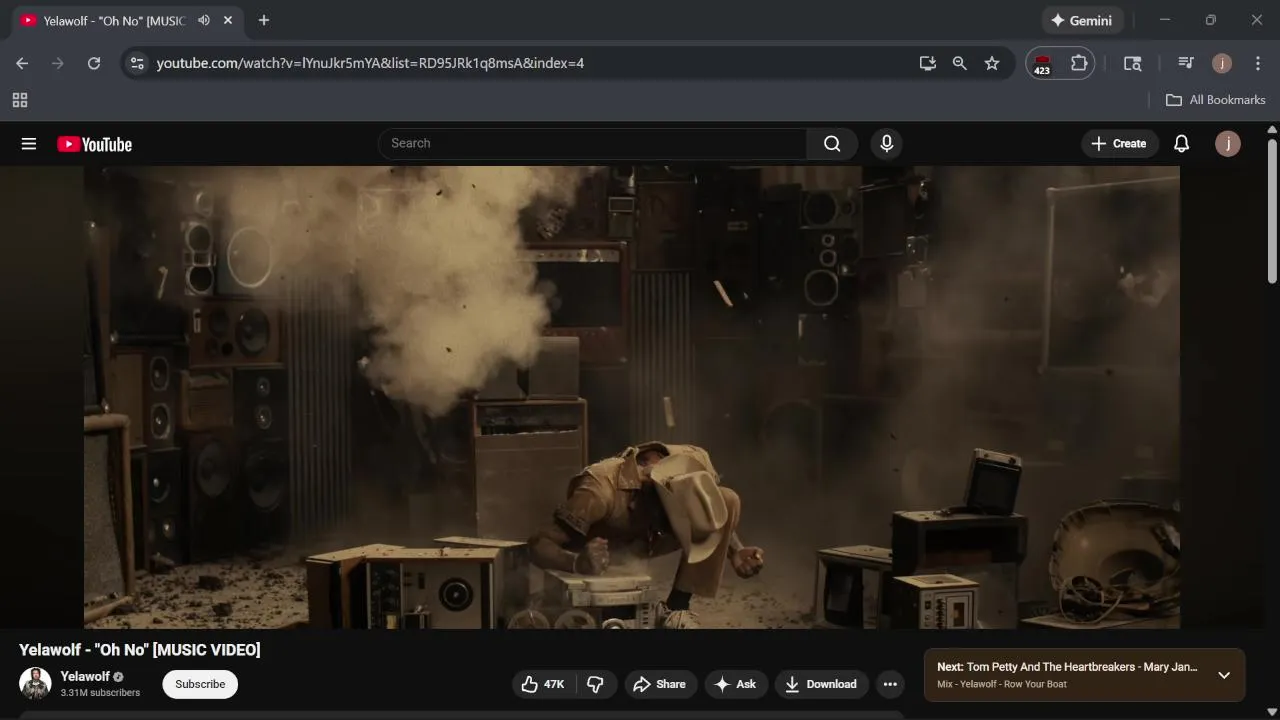
Task: Close the Yelawolf Oh No tab
Action: tap(228, 20)
